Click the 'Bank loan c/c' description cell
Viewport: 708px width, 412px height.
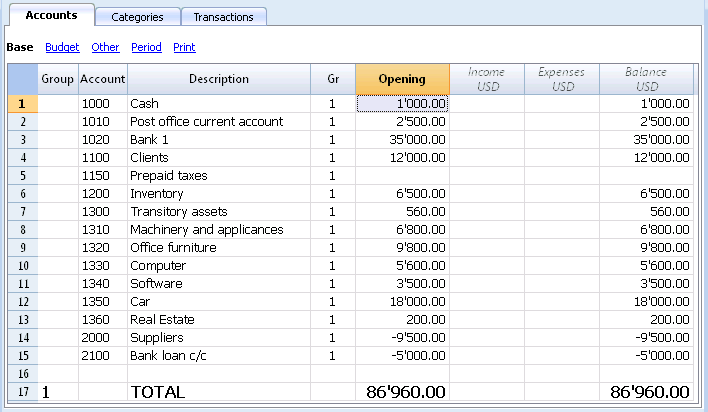tap(219, 356)
